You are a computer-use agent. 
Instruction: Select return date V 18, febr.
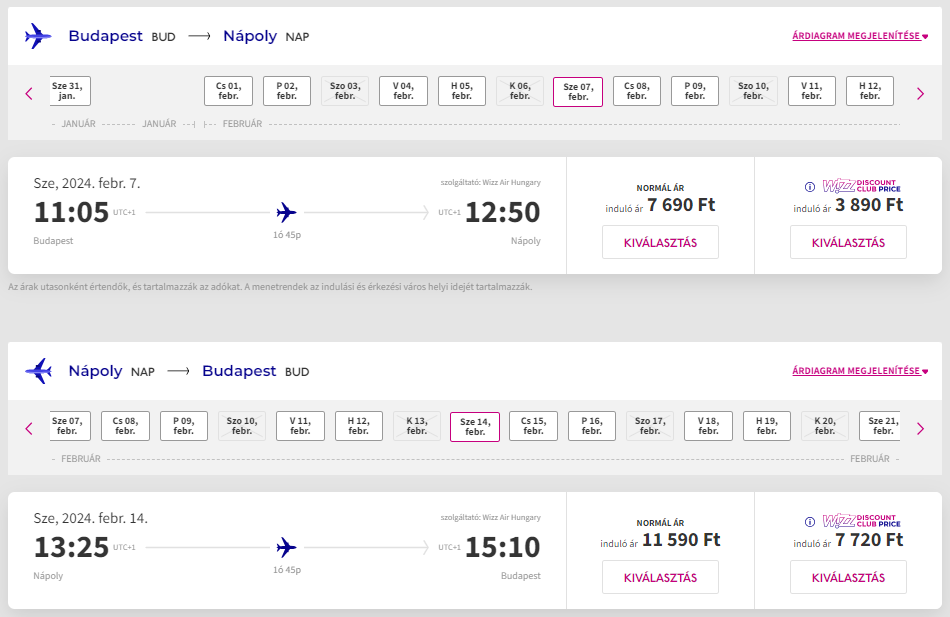point(708,426)
